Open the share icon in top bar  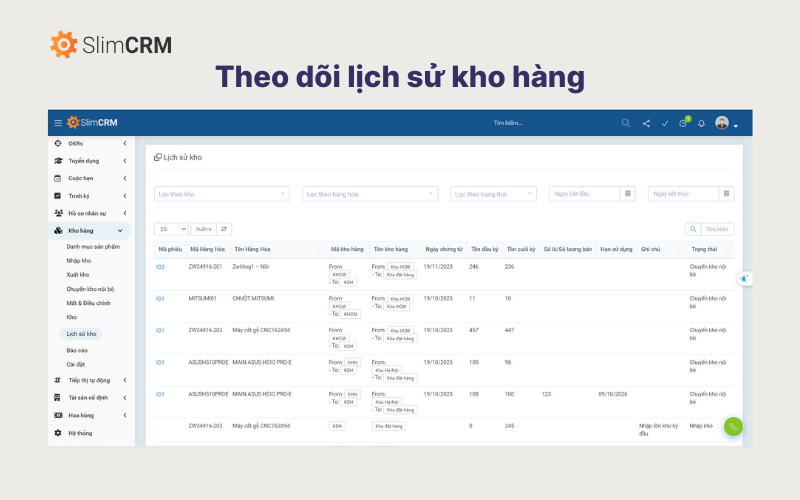[x=646, y=123]
